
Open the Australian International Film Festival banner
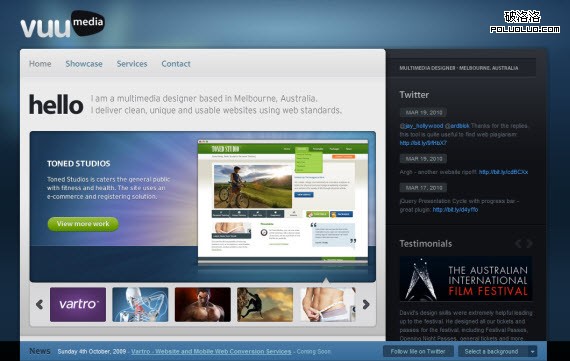tap(466, 279)
